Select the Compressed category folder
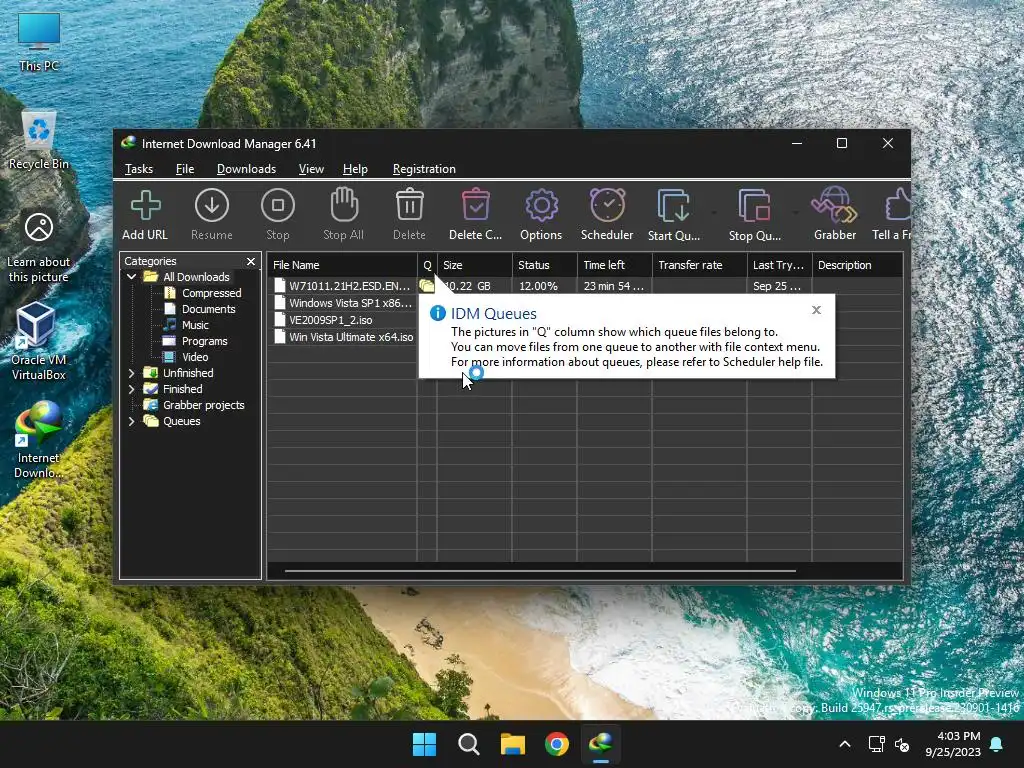This screenshot has width=1024, height=768. click(203, 293)
